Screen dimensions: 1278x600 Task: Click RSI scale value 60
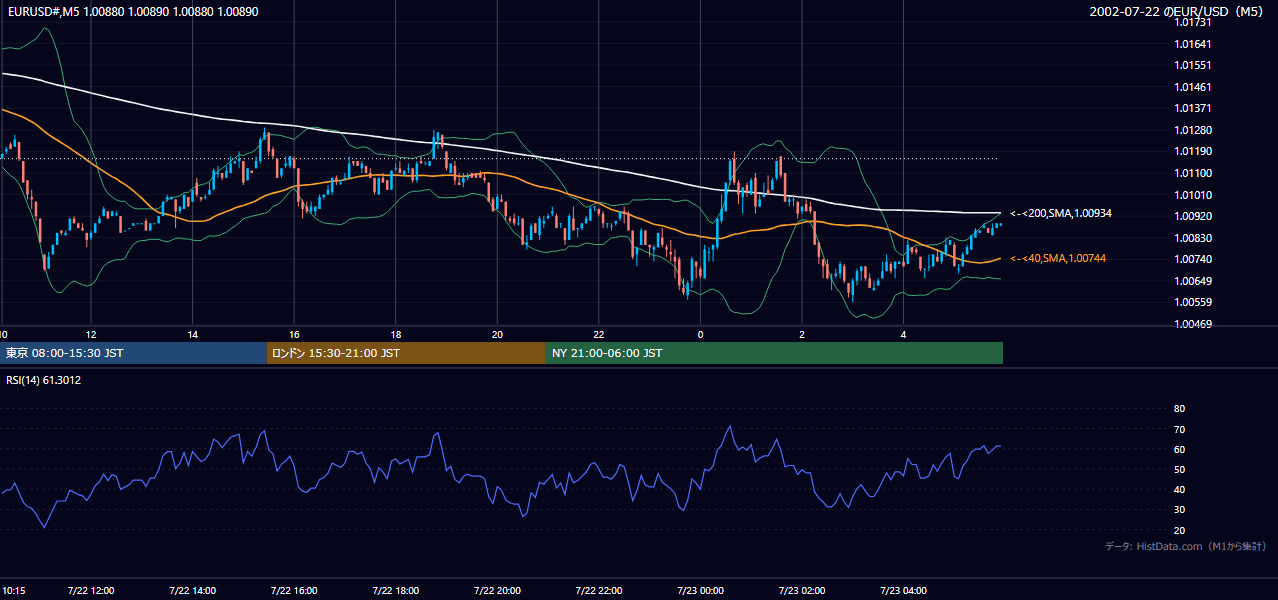click(x=1179, y=449)
